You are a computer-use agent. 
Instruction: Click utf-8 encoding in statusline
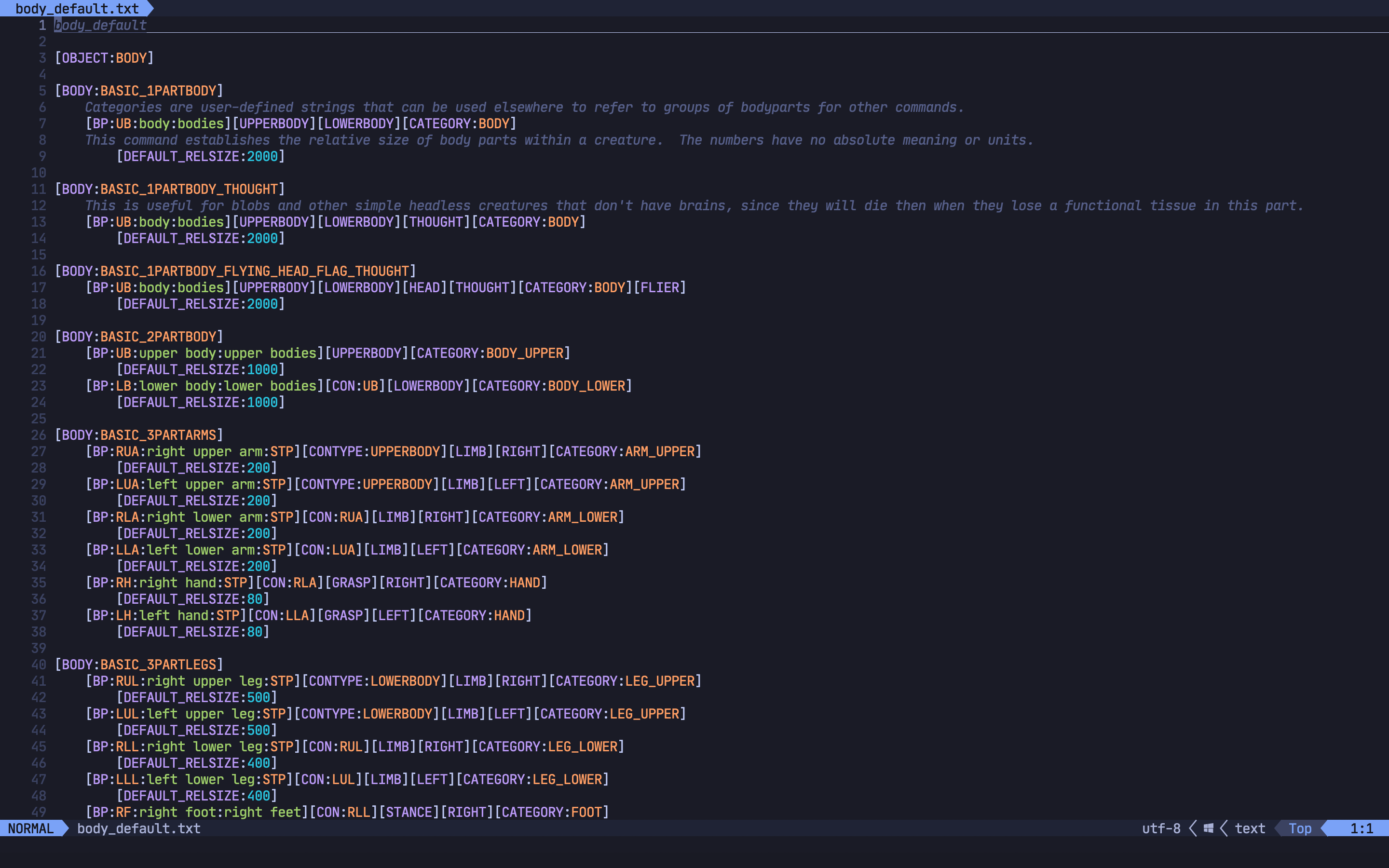tap(1161, 828)
